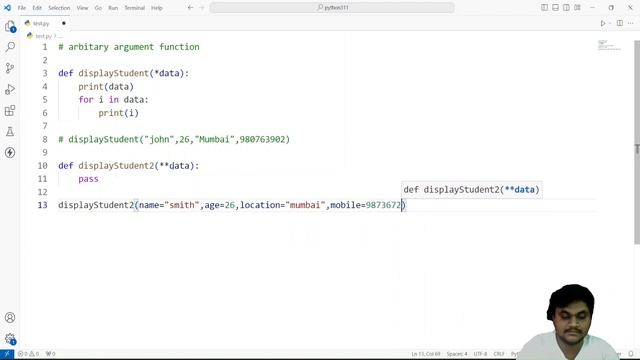Open the Source Control view
Screen dimensions: 640x360
(x=10, y=68)
